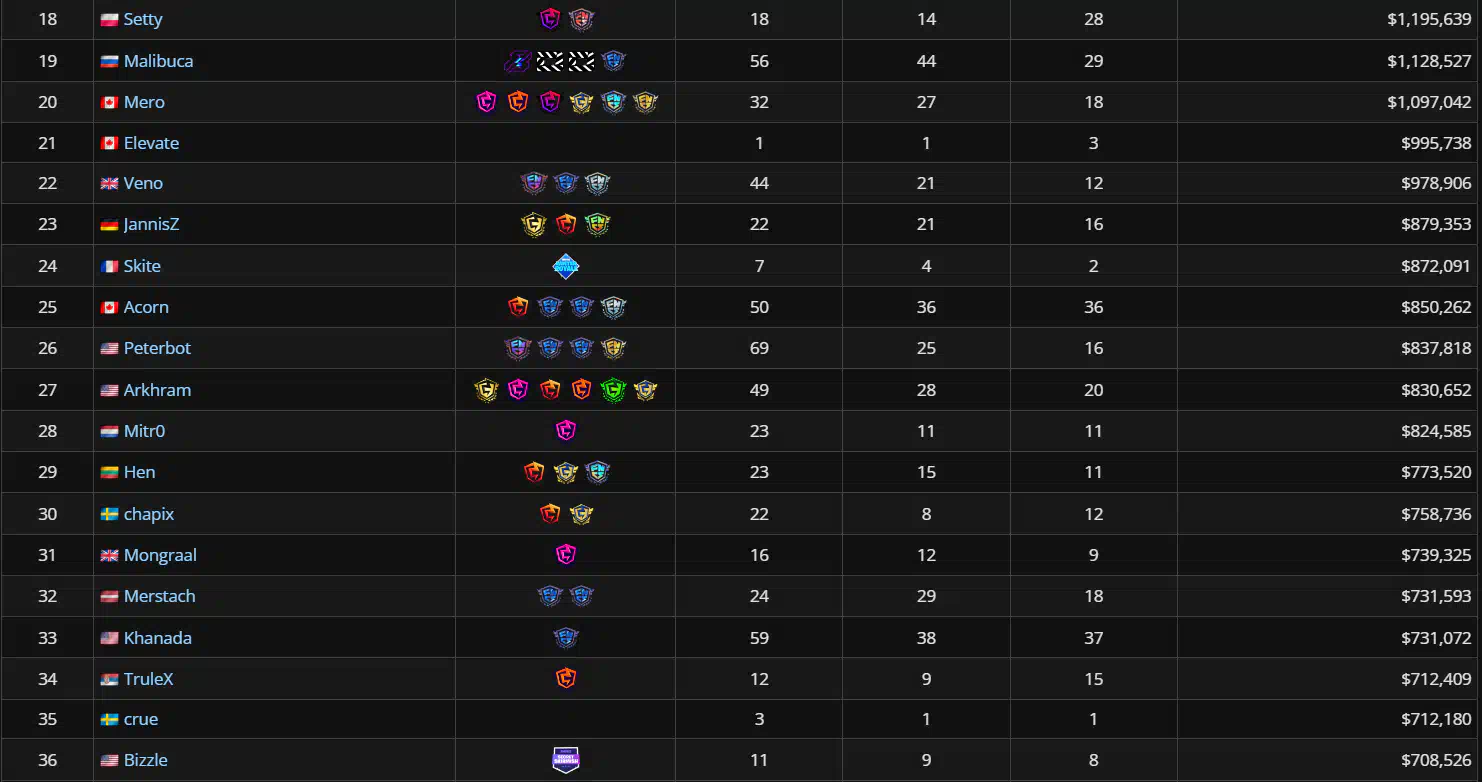
Task: Click TruleX's orange trophy icon
Action: (566, 679)
